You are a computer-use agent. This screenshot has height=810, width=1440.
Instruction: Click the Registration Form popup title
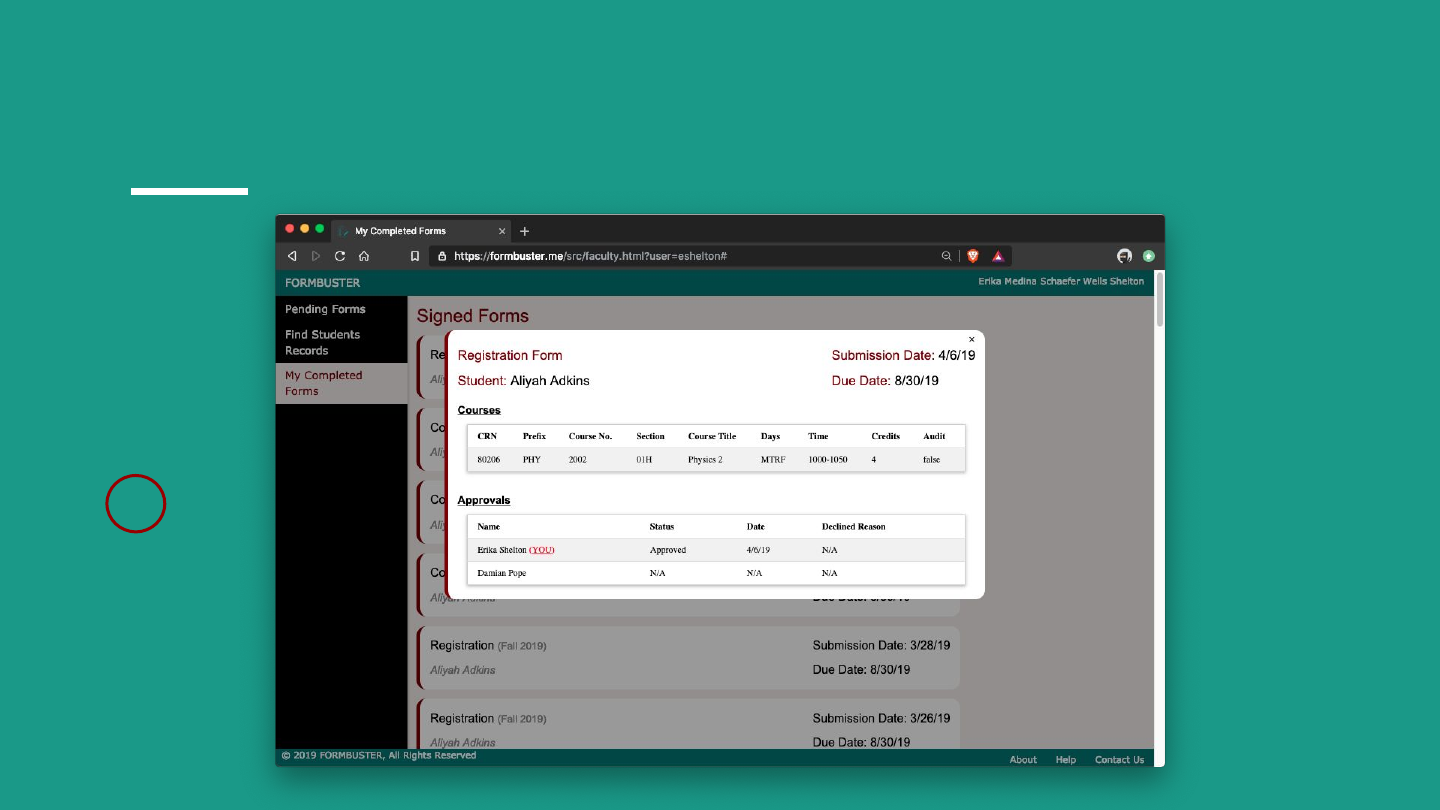coord(510,355)
